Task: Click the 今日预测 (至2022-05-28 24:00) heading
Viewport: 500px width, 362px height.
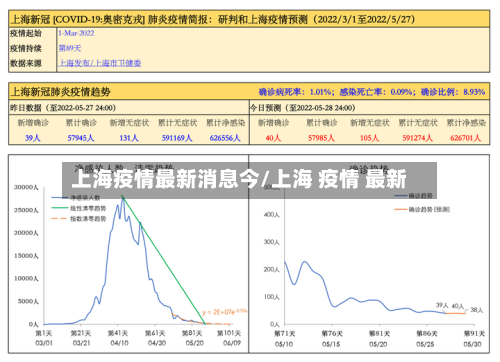Action: coord(302,108)
